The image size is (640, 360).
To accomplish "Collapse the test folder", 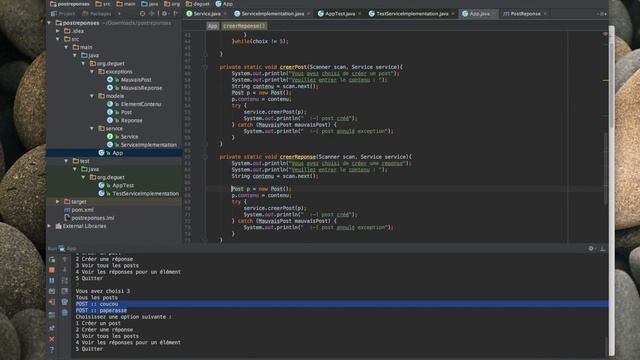I will (x=67, y=161).
